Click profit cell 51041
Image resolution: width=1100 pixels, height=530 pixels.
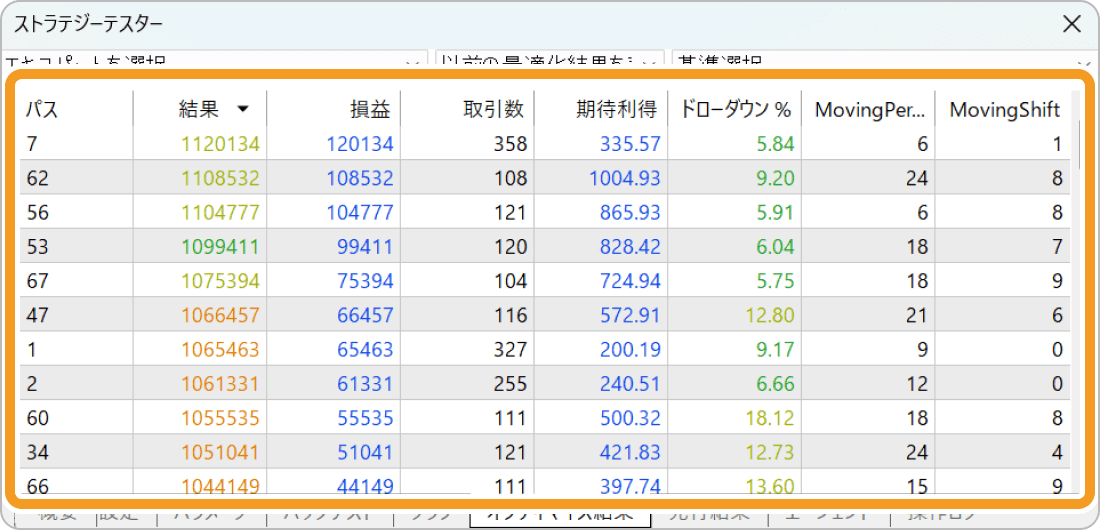(365, 451)
